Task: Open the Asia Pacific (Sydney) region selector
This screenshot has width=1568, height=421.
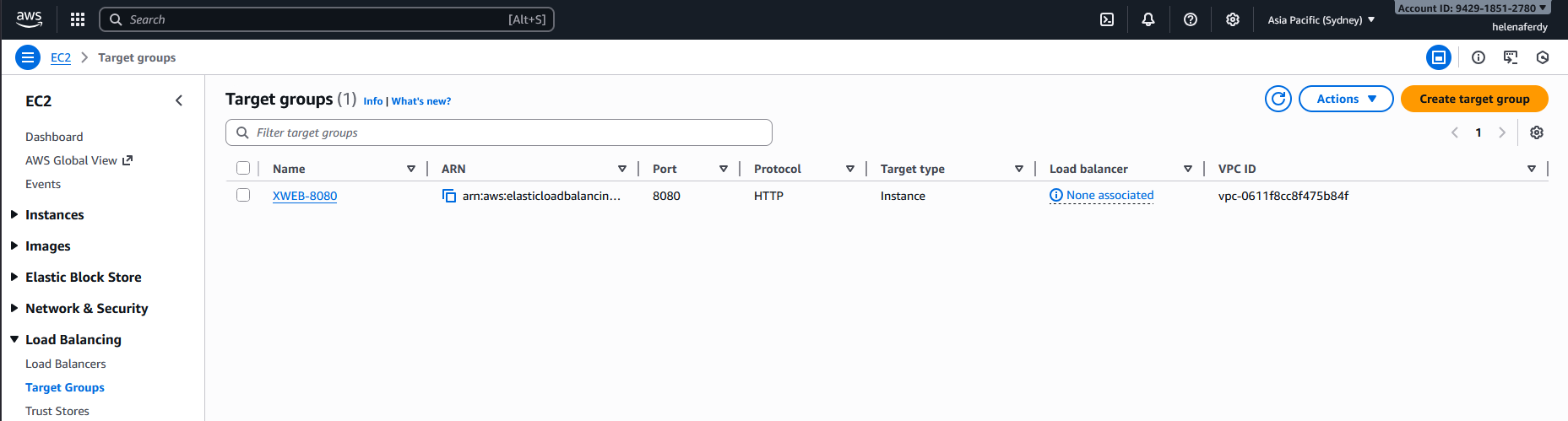Action: 1321,19
